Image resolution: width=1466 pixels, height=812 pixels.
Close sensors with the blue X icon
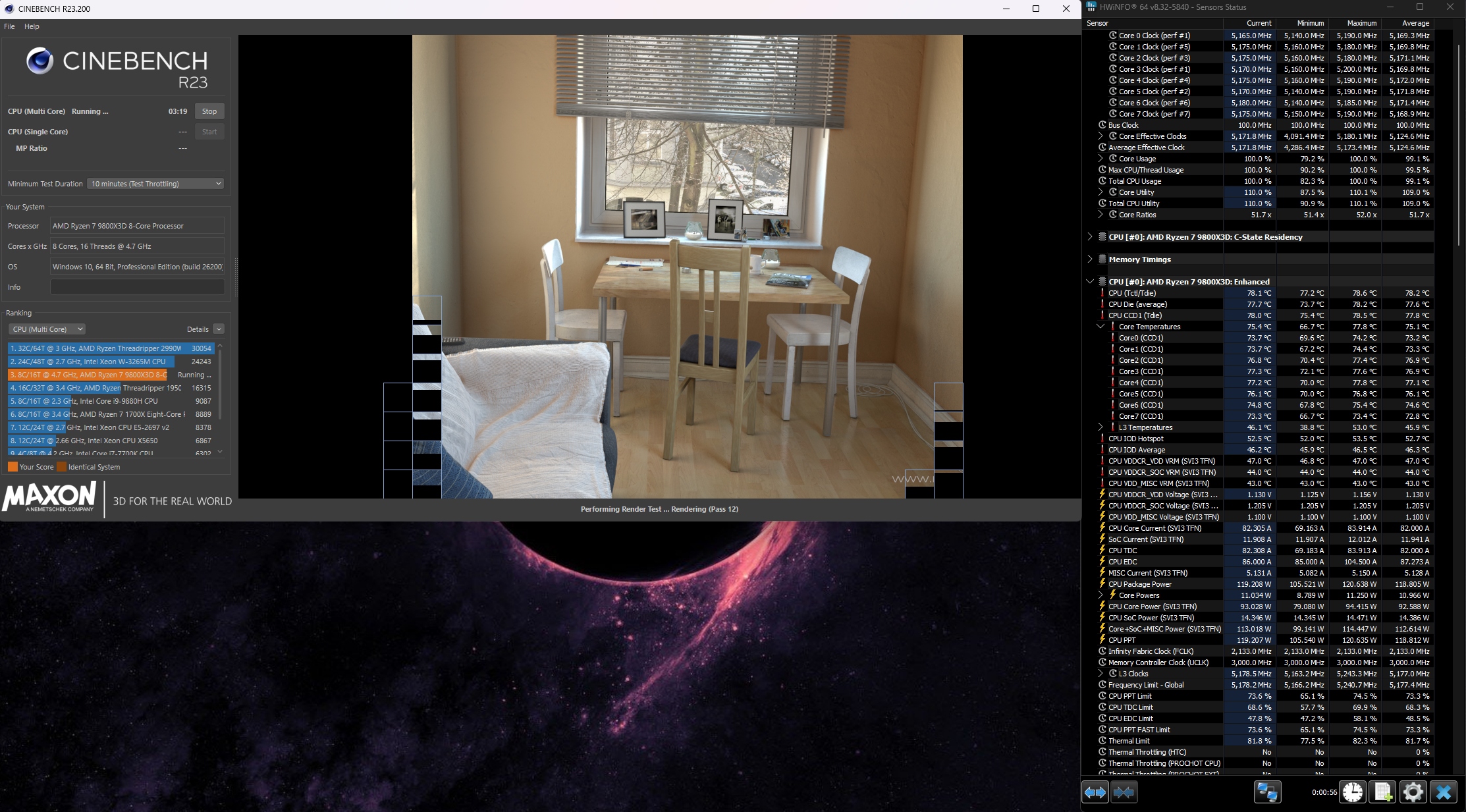point(1443,792)
